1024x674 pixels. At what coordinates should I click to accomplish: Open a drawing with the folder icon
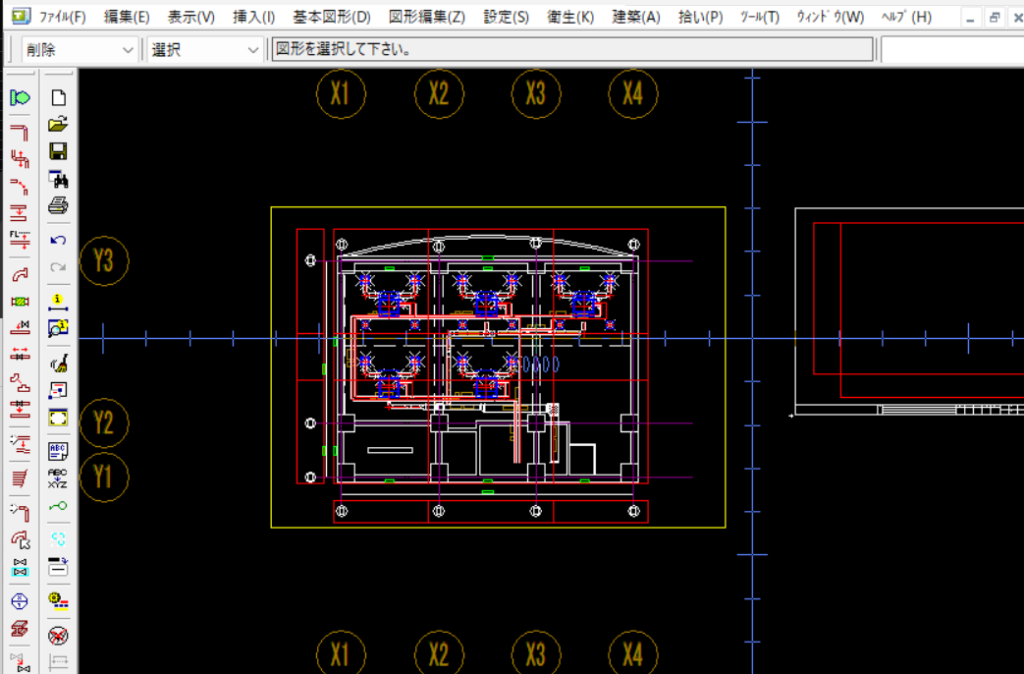click(x=58, y=125)
